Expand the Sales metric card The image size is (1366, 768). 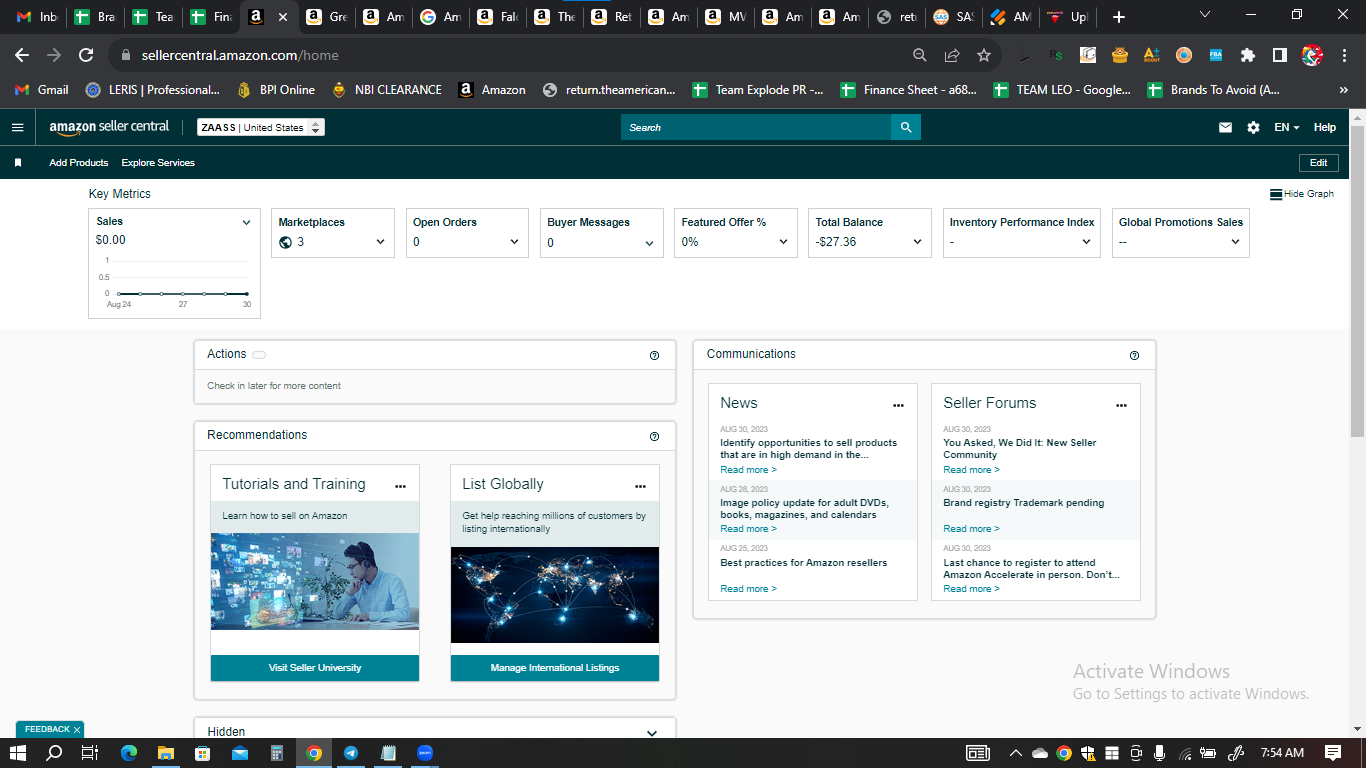click(246, 222)
